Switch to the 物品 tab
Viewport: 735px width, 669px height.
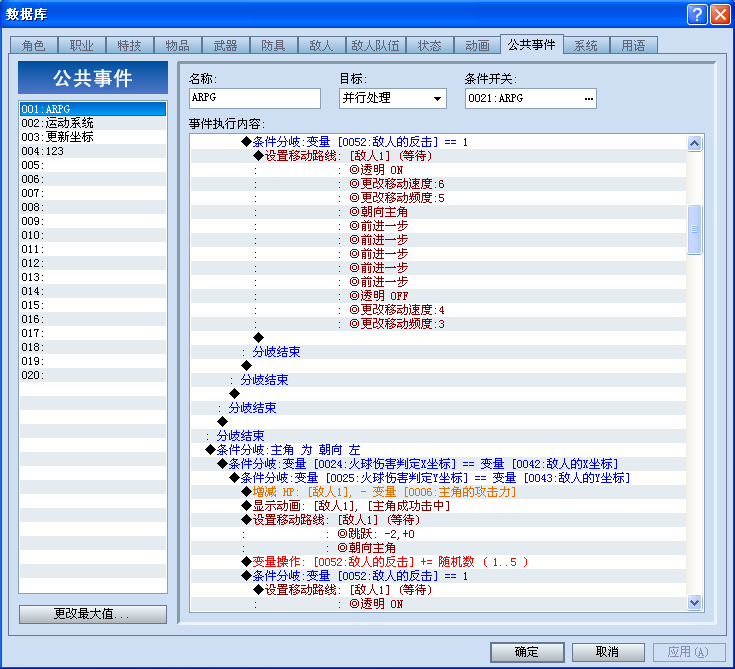[x=177, y=45]
